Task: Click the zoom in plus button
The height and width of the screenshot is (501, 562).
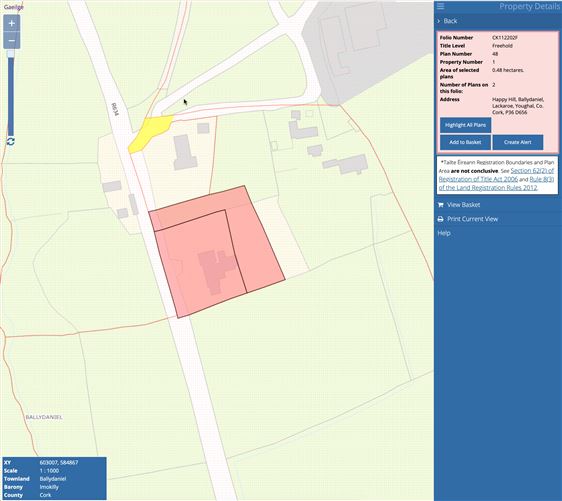Action: tap(11, 23)
